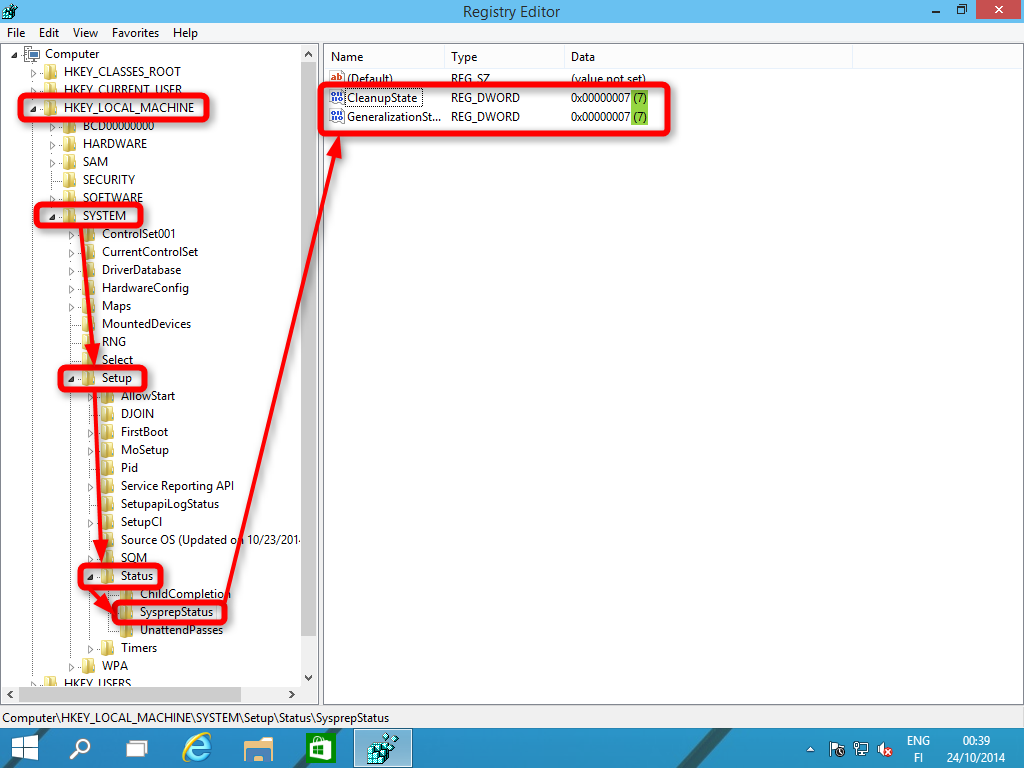
Task: Select the SetupapiLogStatus key
Action: tap(170, 504)
